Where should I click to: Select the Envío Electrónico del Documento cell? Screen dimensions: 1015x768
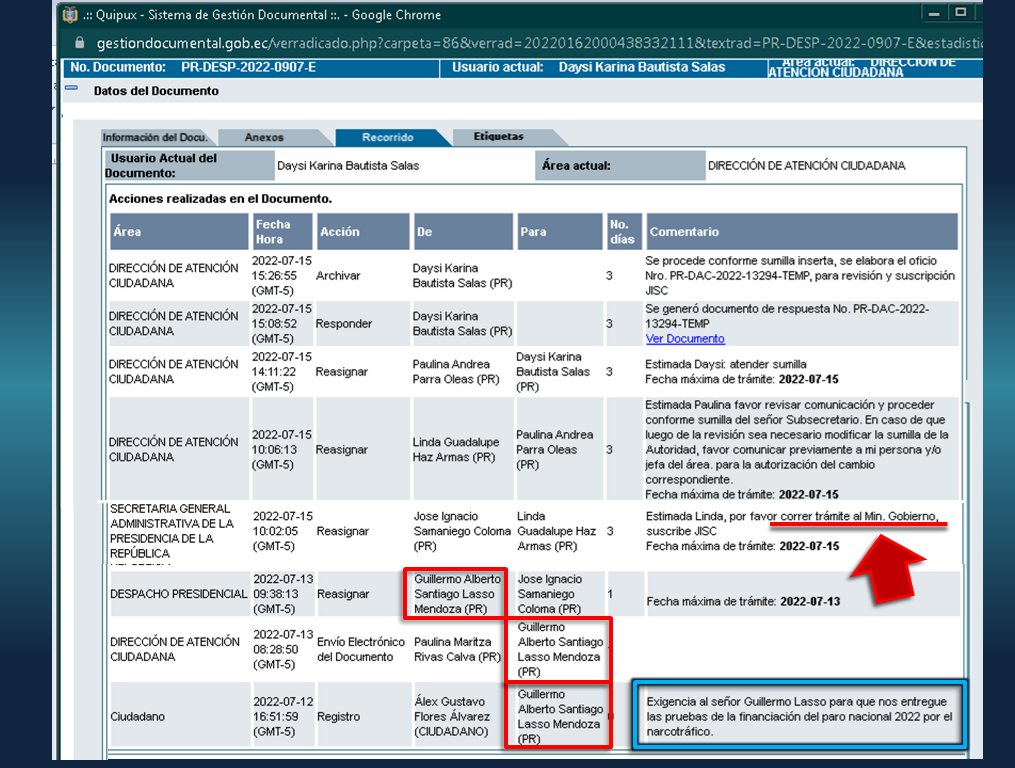click(x=361, y=649)
